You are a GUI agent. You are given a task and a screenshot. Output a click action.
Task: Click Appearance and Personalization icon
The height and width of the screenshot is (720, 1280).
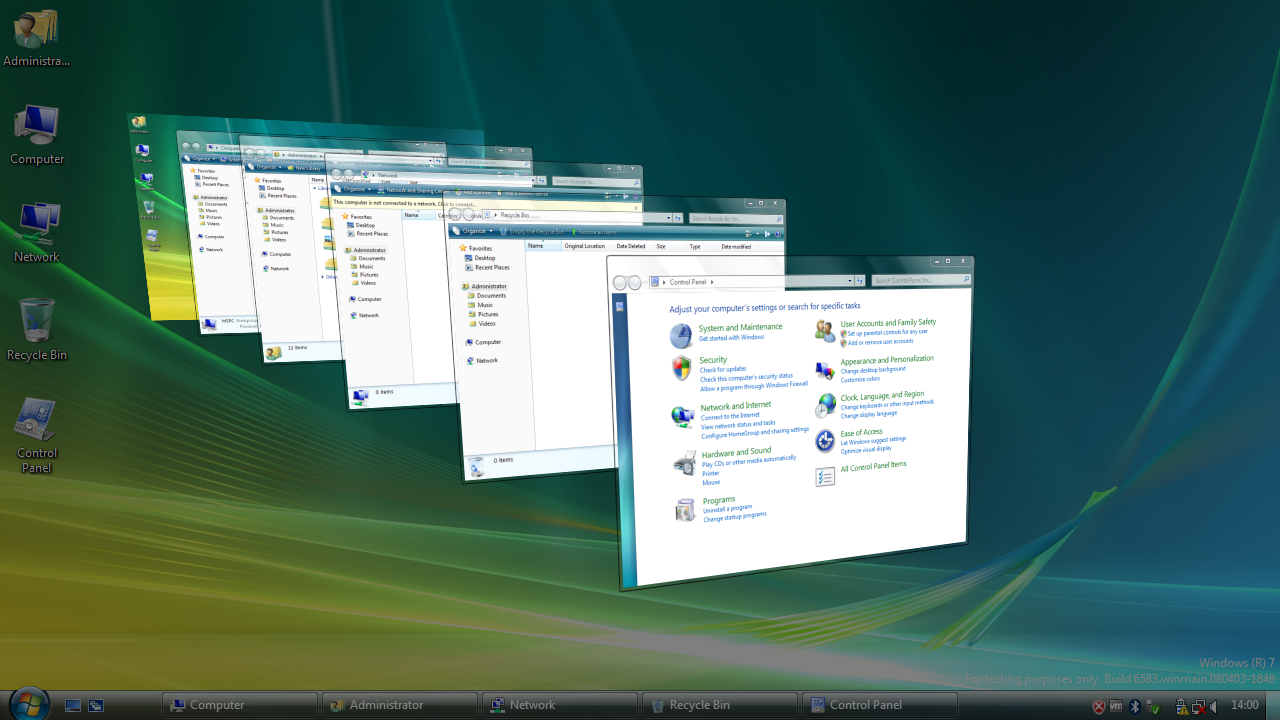click(x=825, y=369)
